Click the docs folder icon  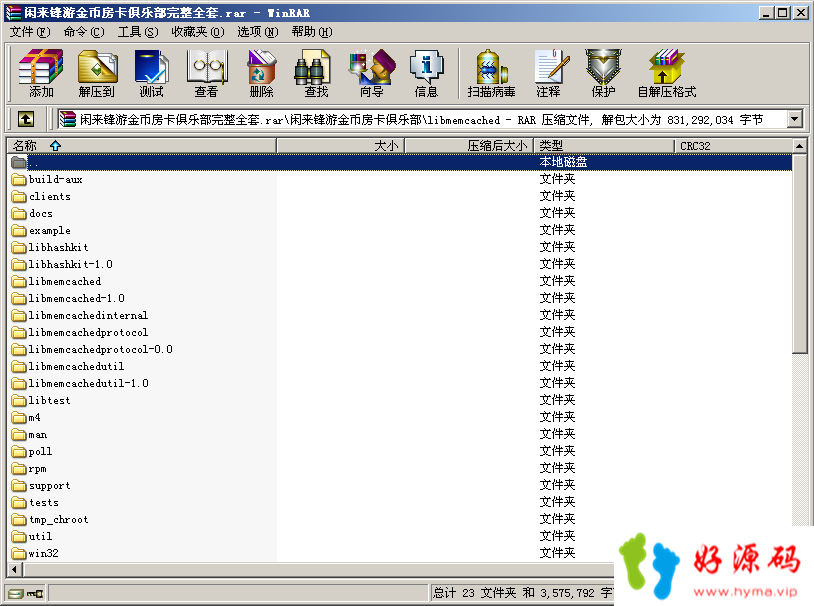click(x=19, y=213)
